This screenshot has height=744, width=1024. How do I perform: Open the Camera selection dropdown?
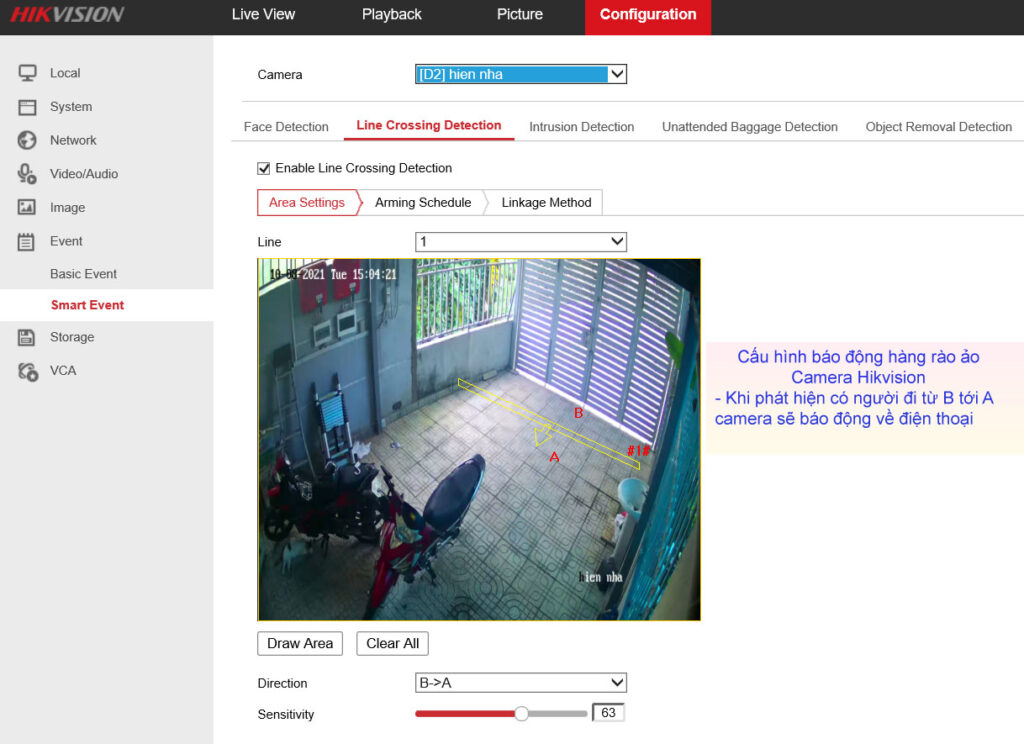pos(520,74)
